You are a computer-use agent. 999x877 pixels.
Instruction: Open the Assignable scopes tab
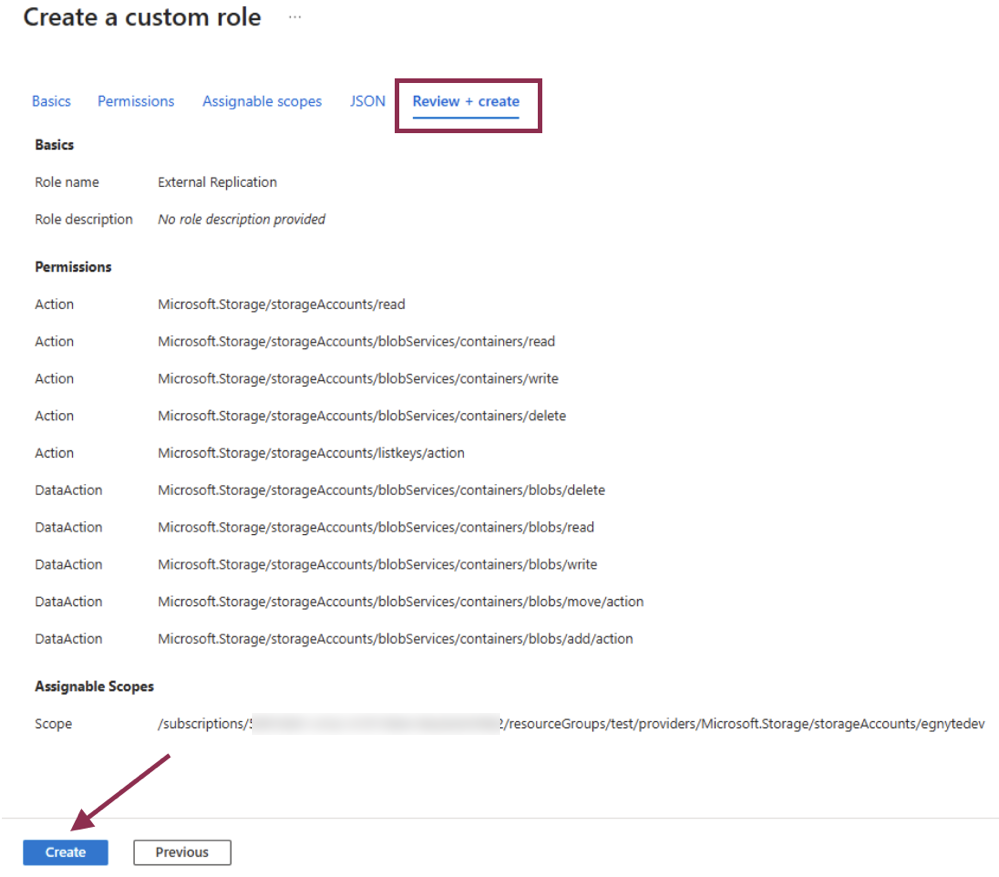[x=262, y=101]
